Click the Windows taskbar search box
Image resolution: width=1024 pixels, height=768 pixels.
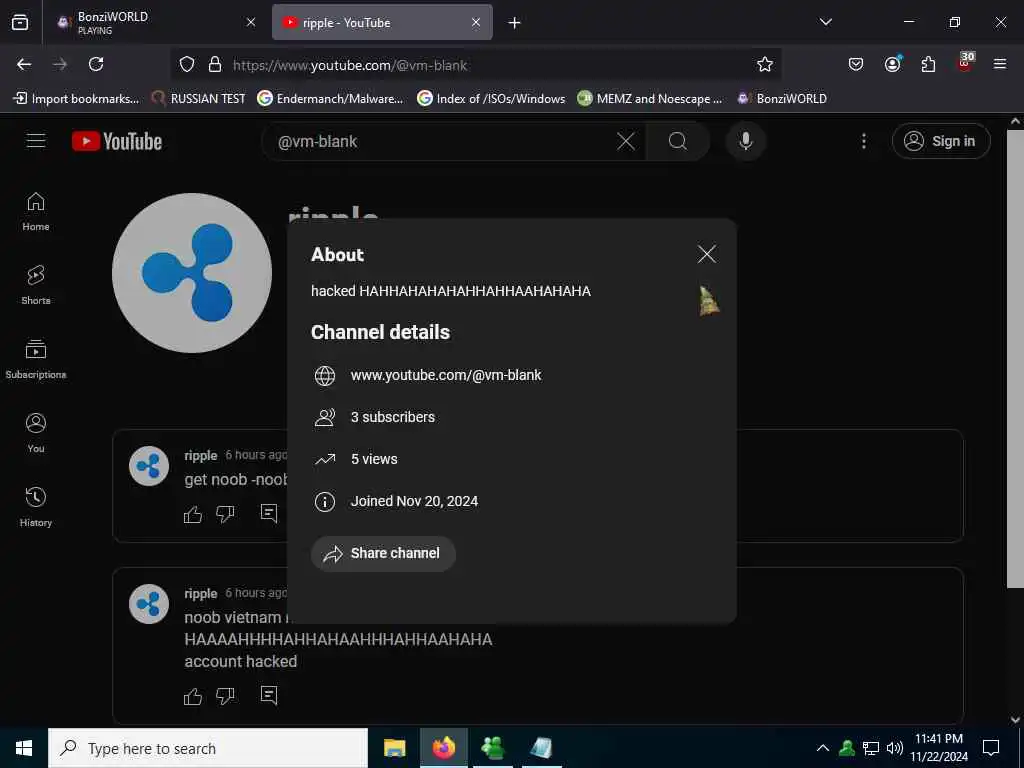(208, 748)
